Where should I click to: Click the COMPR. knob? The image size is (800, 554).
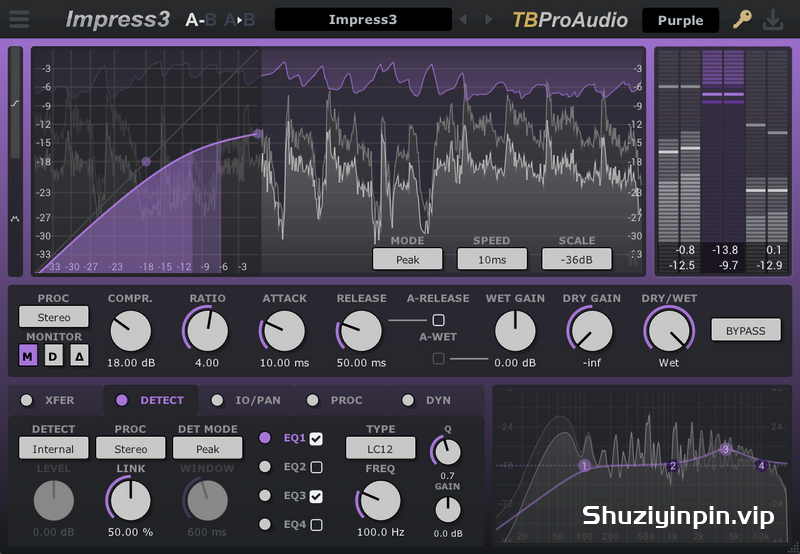click(x=131, y=331)
